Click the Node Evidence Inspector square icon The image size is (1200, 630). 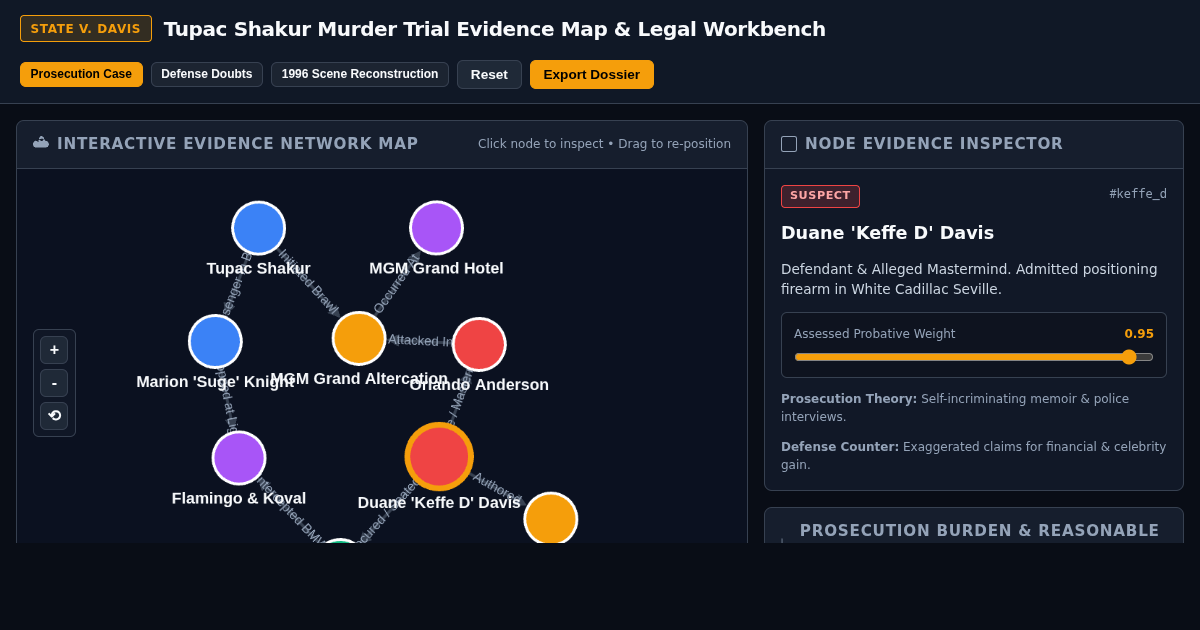789,144
